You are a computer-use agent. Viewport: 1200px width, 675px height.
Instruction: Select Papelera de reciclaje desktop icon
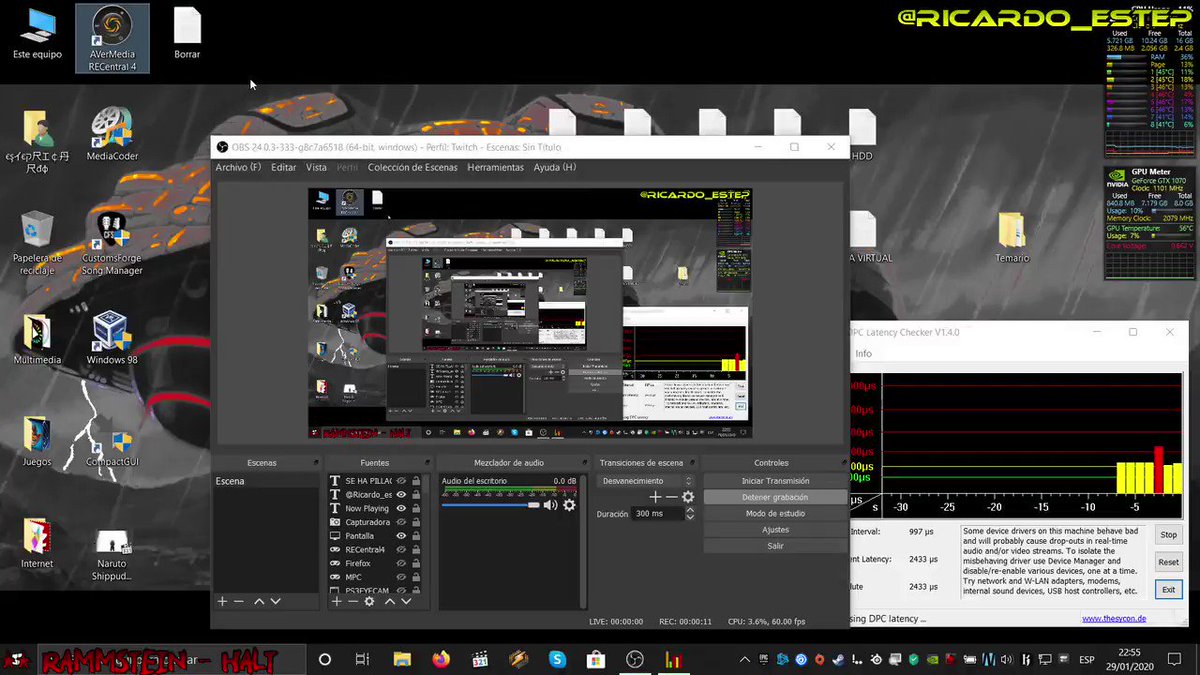(x=37, y=243)
